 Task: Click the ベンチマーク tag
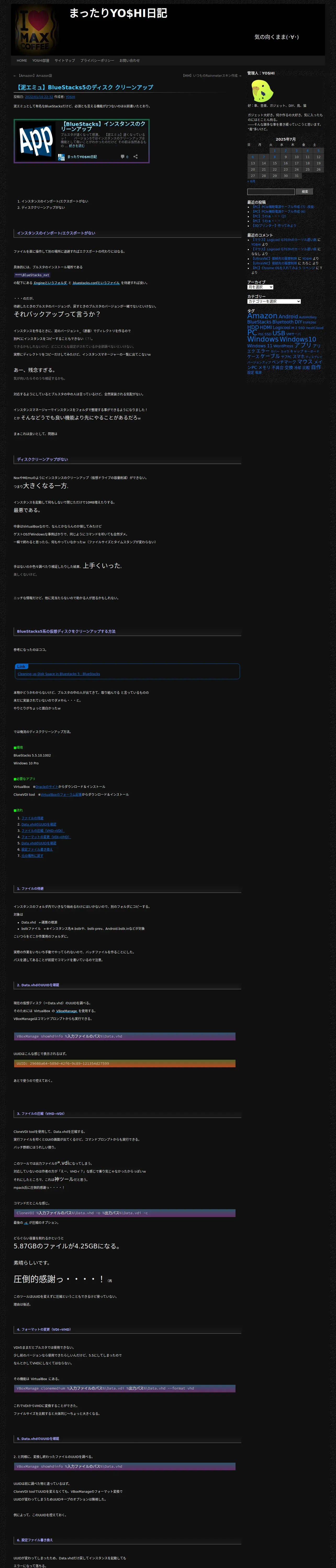click(x=284, y=362)
